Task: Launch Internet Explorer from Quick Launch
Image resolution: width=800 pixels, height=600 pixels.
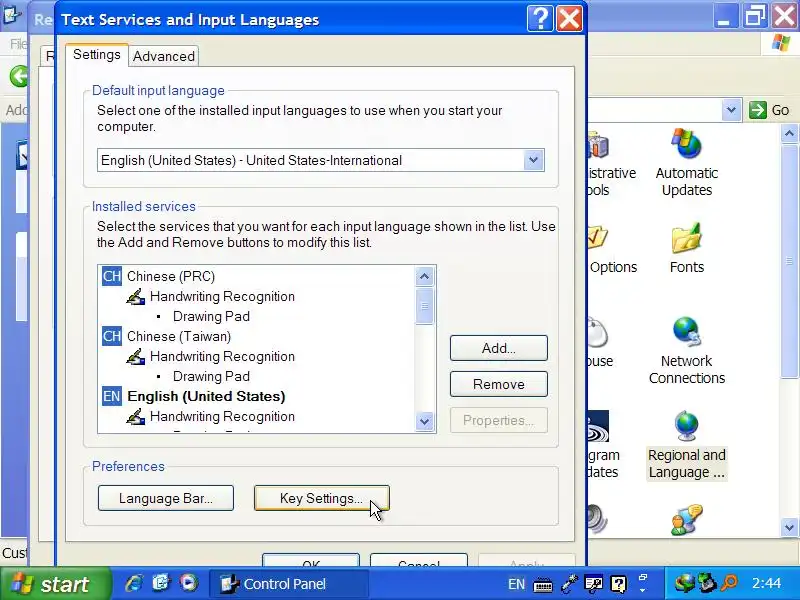Action: 134,583
